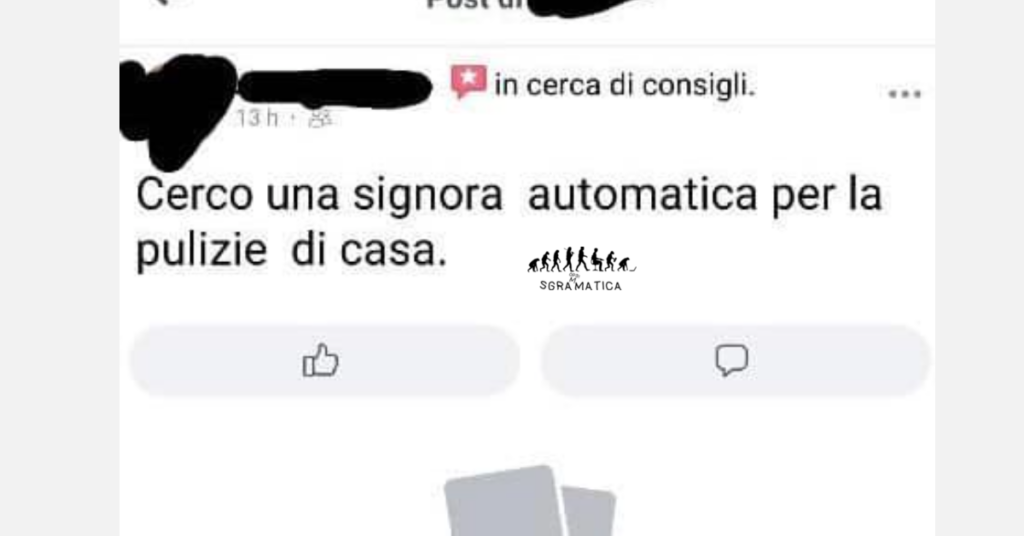Open the "in cerca di consigli." label

click(624, 85)
